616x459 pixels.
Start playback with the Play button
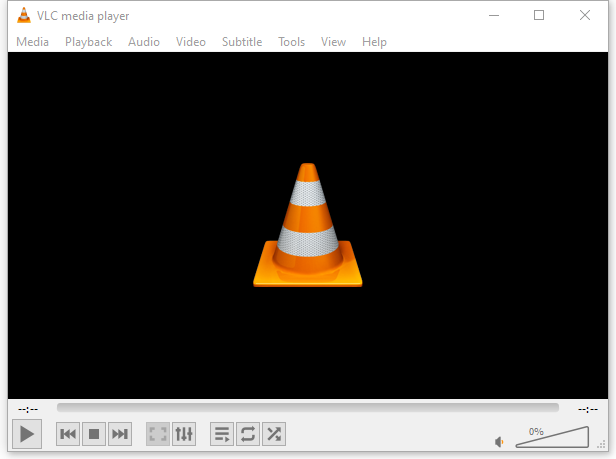(27, 434)
